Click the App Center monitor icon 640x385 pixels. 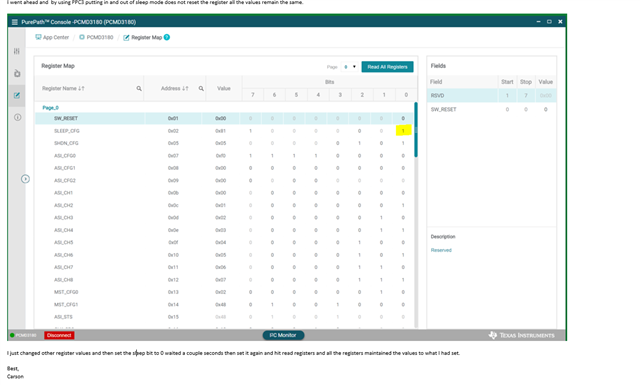[38, 37]
